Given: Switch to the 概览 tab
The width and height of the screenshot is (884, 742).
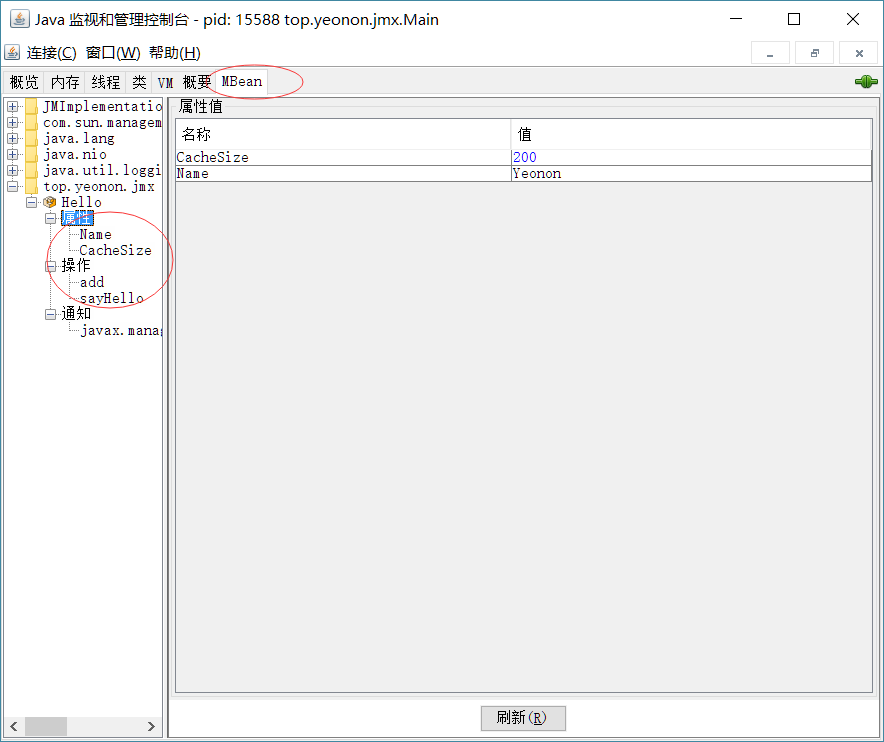Looking at the screenshot, I should pyautogui.click(x=24, y=82).
